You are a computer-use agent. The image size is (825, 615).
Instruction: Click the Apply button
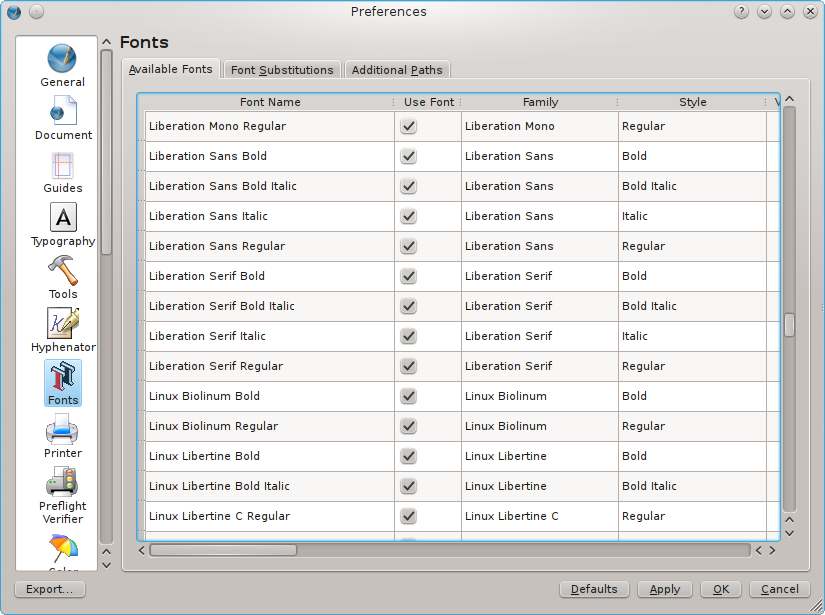pos(665,589)
